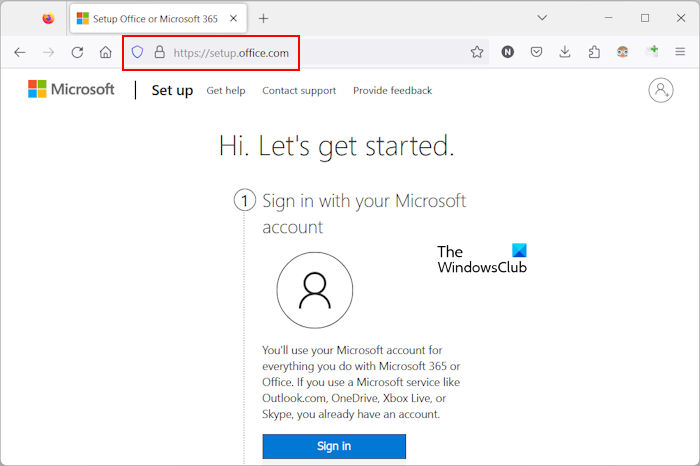This screenshot has height=466, width=700.
Task: Open a new tab with plus button
Action: [263, 18]
